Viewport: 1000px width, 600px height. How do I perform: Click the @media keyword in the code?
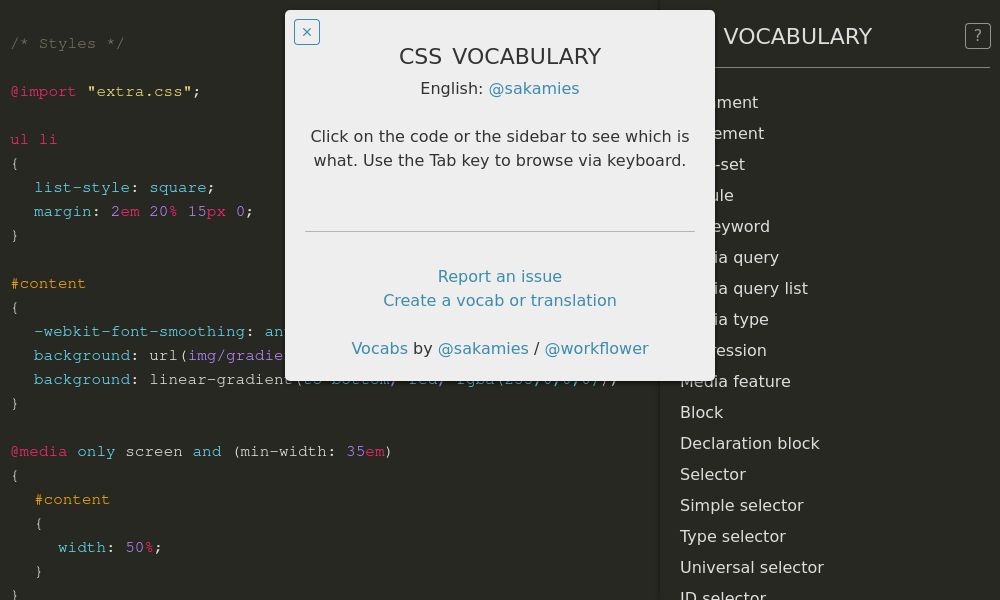click(39, 451)
